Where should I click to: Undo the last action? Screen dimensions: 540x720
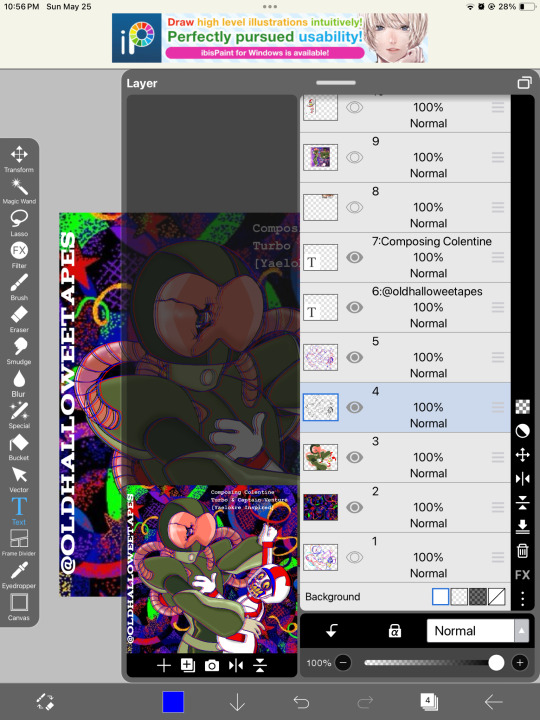[301, 702]
